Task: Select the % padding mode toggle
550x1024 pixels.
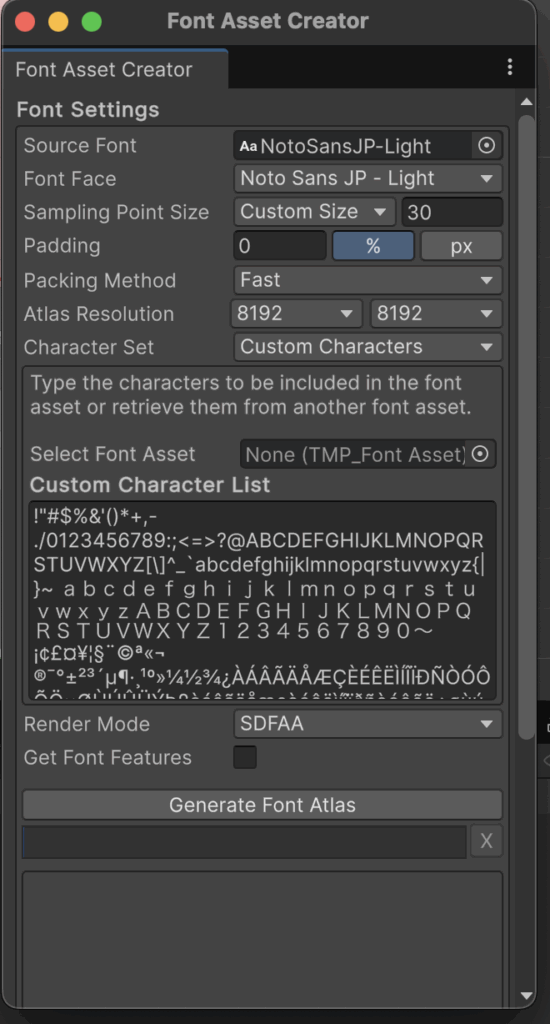Action: 373,246
